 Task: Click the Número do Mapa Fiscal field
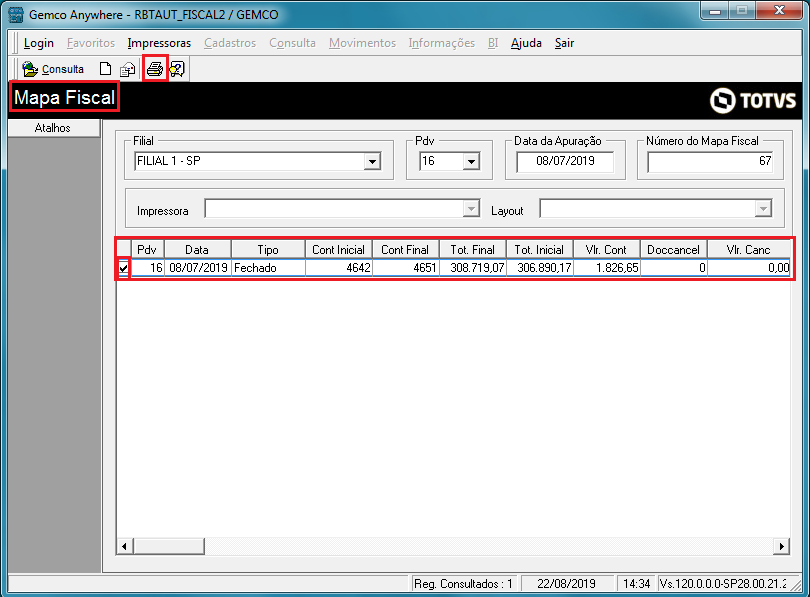pyautogui.click(x=710, y=162)
